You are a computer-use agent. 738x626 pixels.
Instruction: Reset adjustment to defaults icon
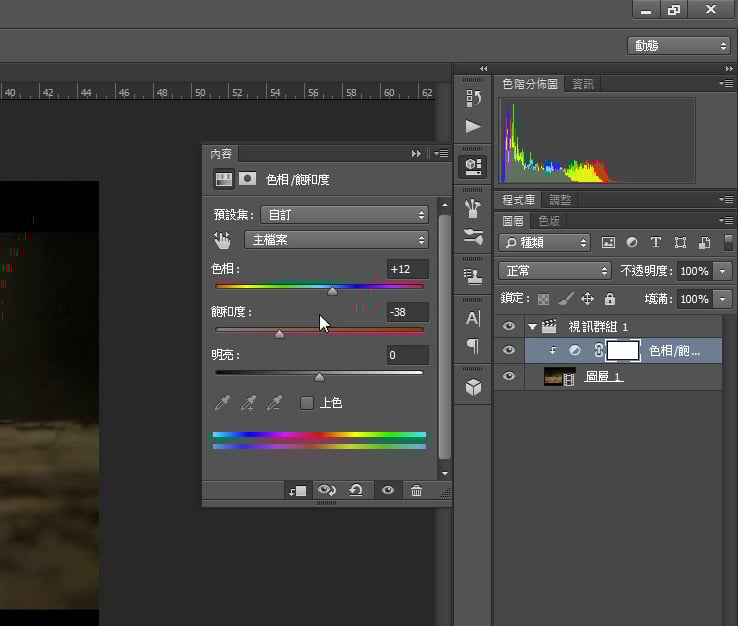tap(355, 490)
